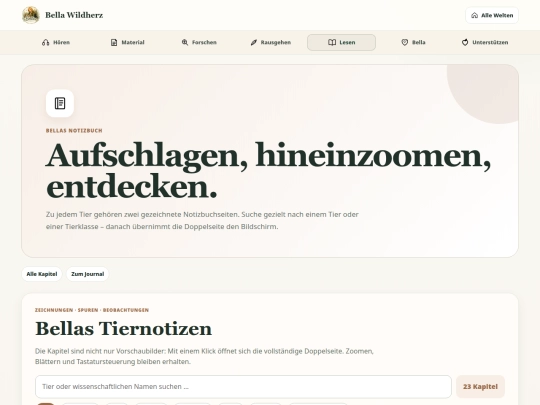Open the Bella tab
Viewport: 540px width, 405px height.
coord(413,42)
